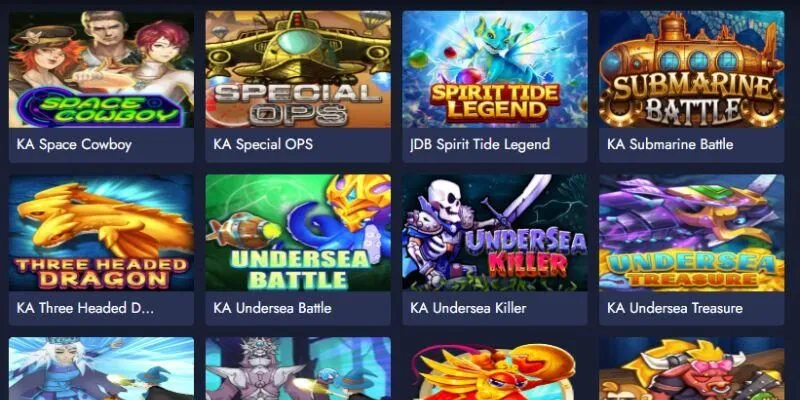Open the ice queen game thumbnail
This screenshot has height=400, width=800.
pyautogui.click(x=102, y=368)
